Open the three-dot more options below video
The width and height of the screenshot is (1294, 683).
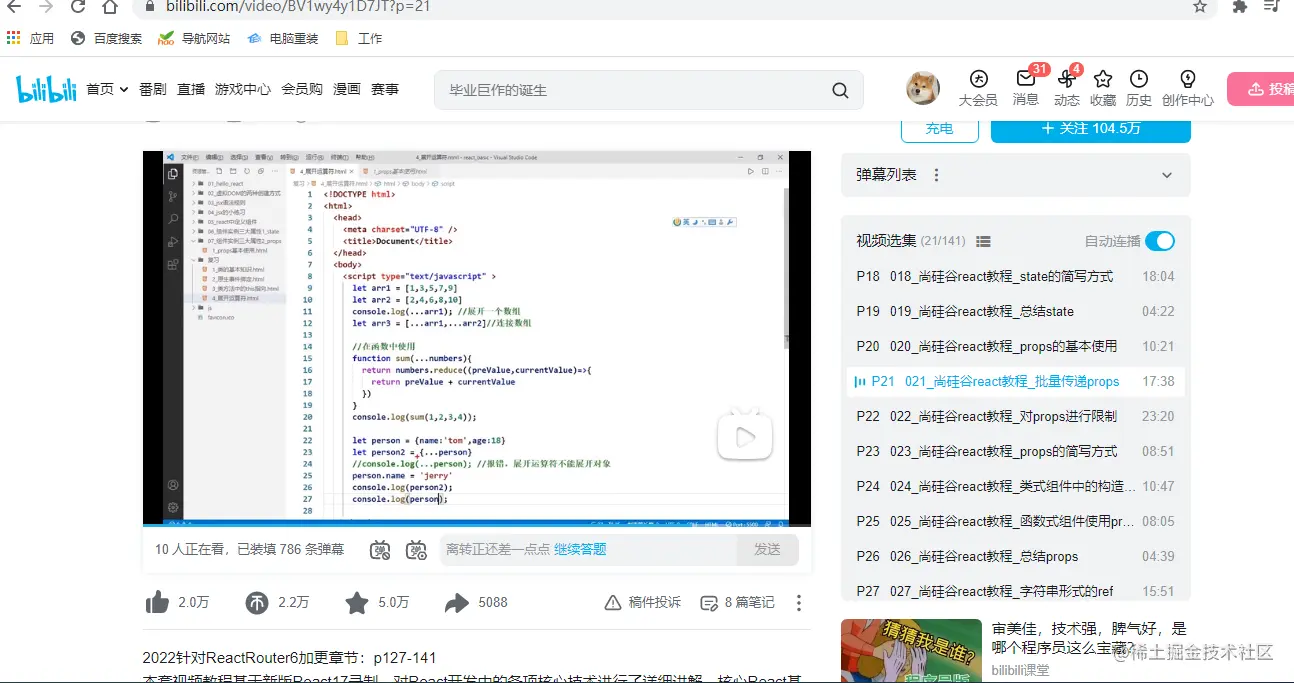(799, 603)
